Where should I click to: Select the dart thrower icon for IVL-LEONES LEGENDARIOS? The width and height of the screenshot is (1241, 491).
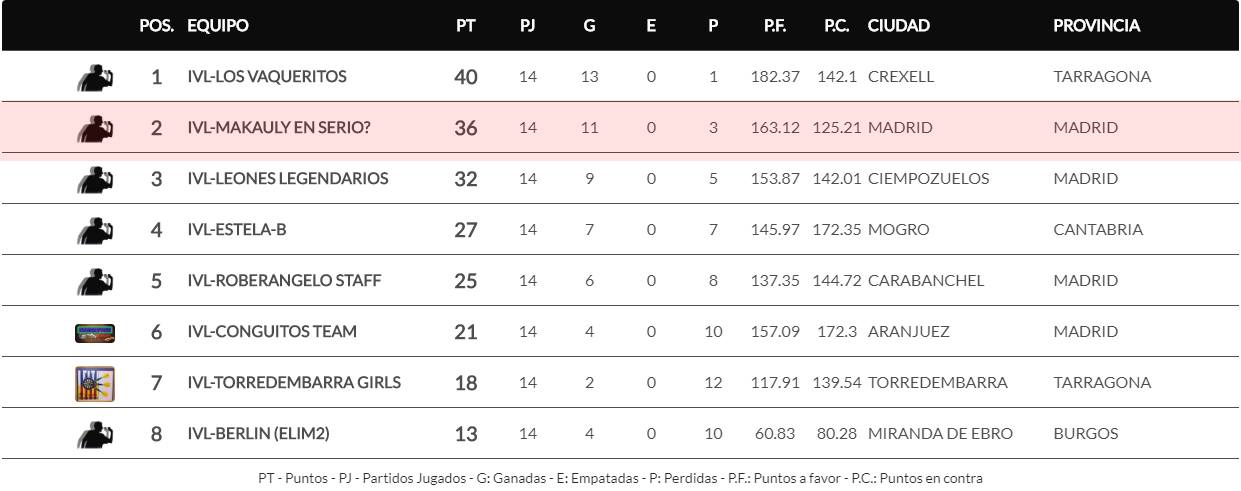coord(95,179)
